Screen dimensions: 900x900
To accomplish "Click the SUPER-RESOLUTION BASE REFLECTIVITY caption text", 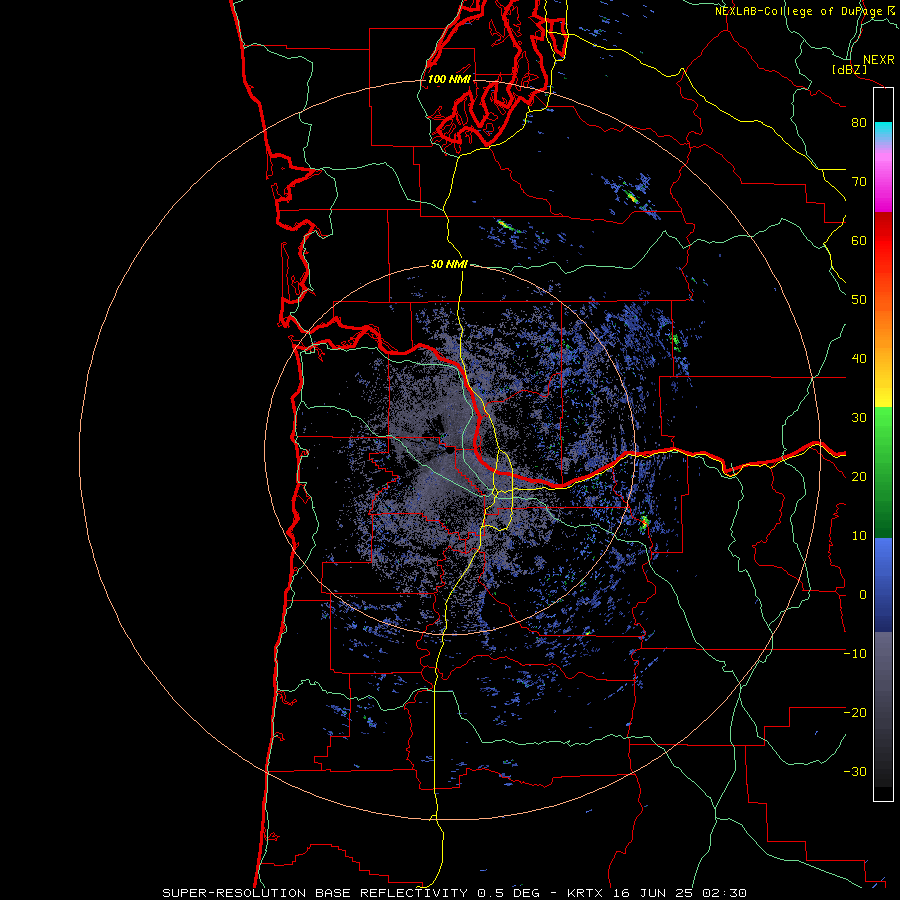I will tap(313, 893).
